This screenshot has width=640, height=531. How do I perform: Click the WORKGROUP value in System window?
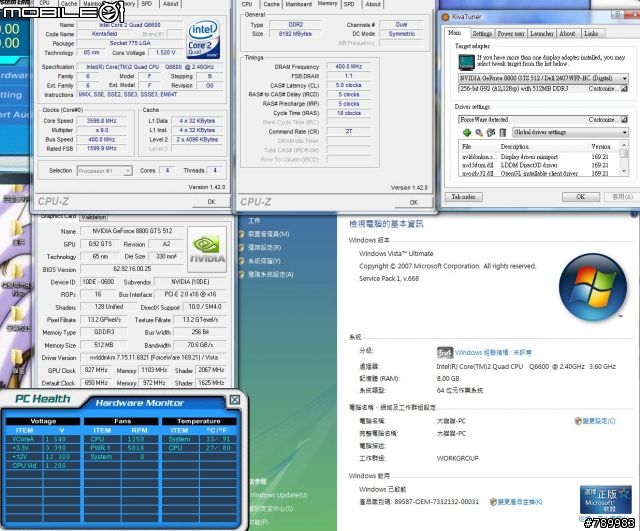pyautogui.click(x=457, y=458)
